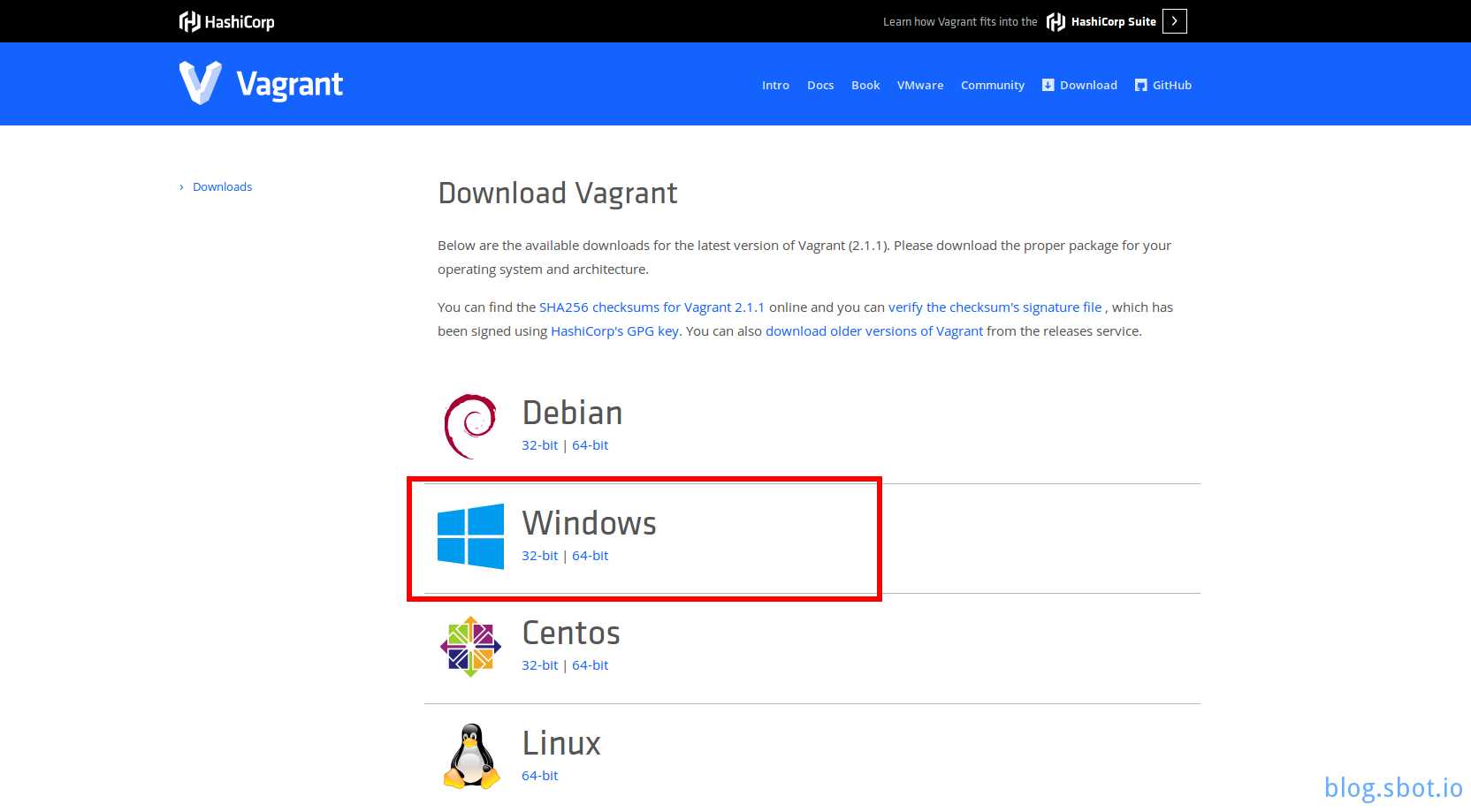Image resolution: width=1471 pixels, height=812 pixels.
Task: Open the Docs menu item
Action: [x=820, y=85]
